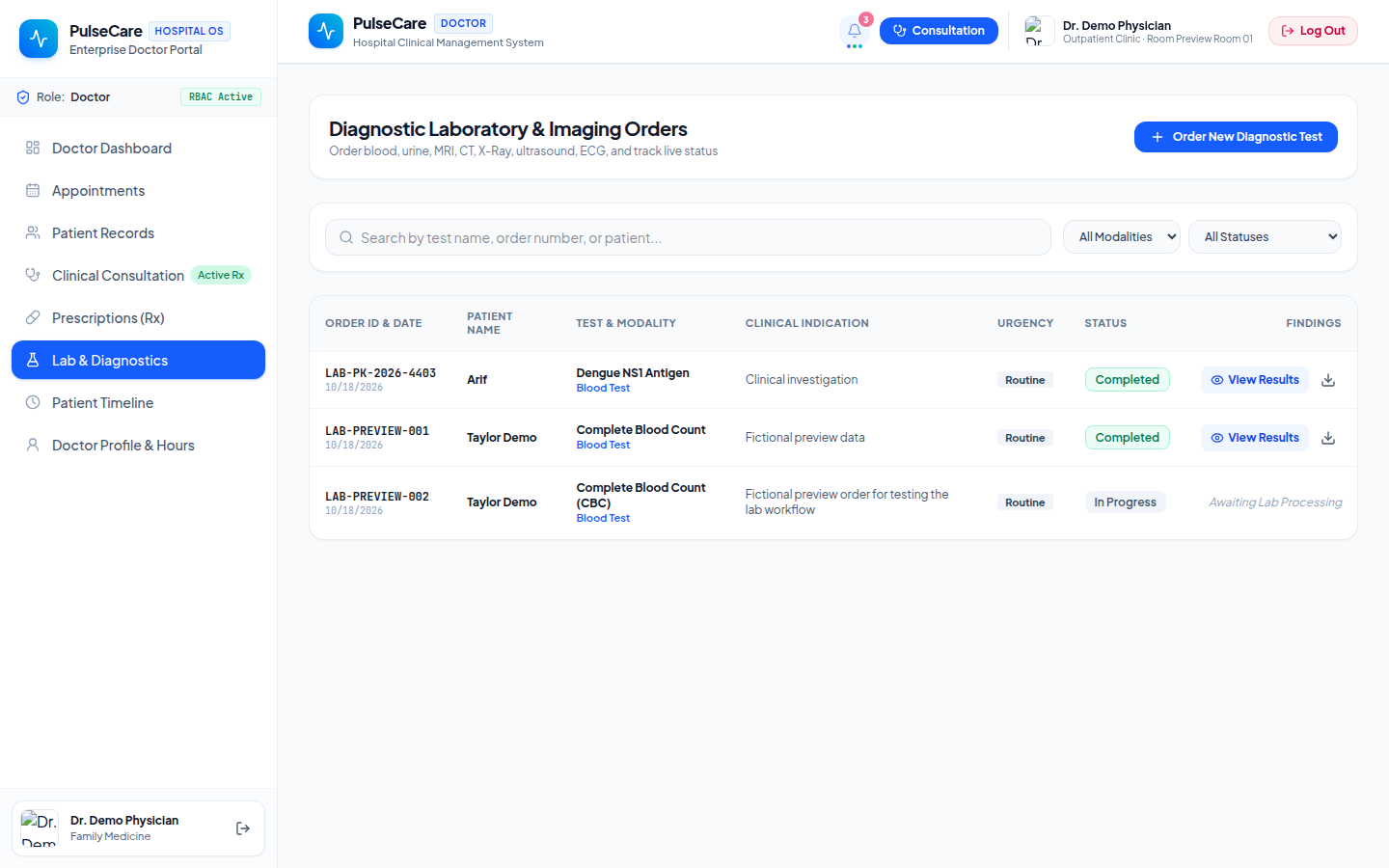The height and width of the screenshot is (868, 1389).
Task: Click the PulseCare header logo icon
Action: click(326, 31)
